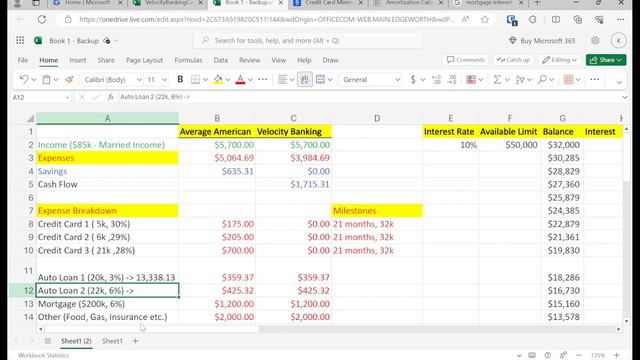Refresh the browser page
640x360 pixels.
[42, 19]
